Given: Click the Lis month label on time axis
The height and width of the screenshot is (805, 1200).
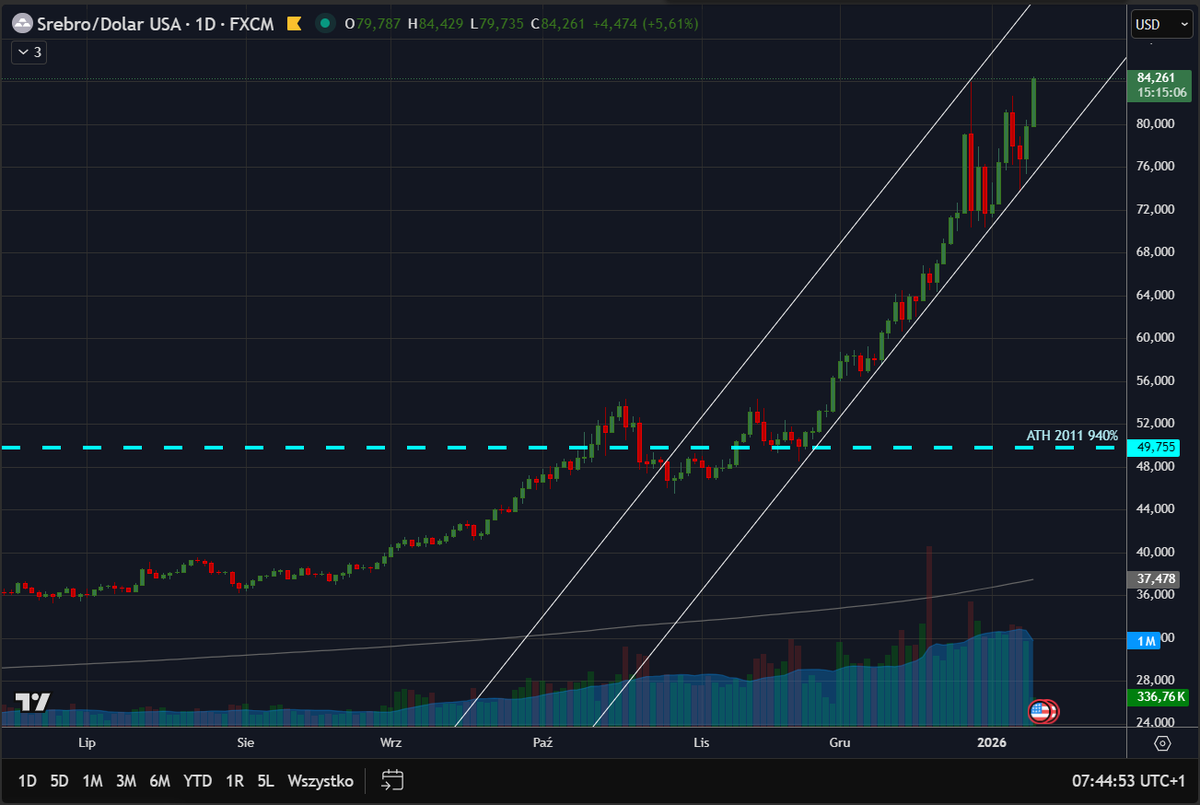Looking at the screenshot, I should click(701, 743).
